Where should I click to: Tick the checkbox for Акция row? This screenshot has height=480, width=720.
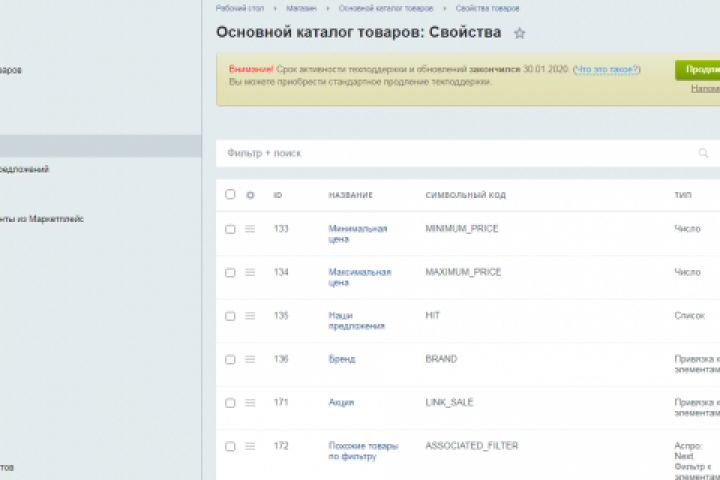pos(230,403)
